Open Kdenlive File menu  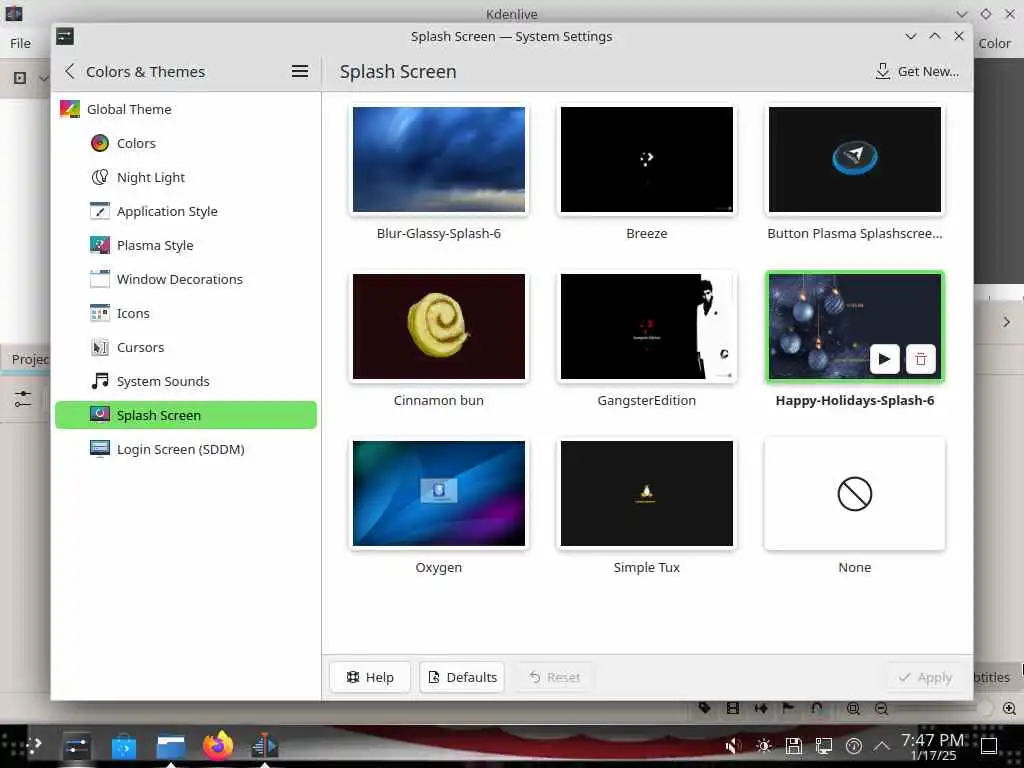(x=20, y=43)
